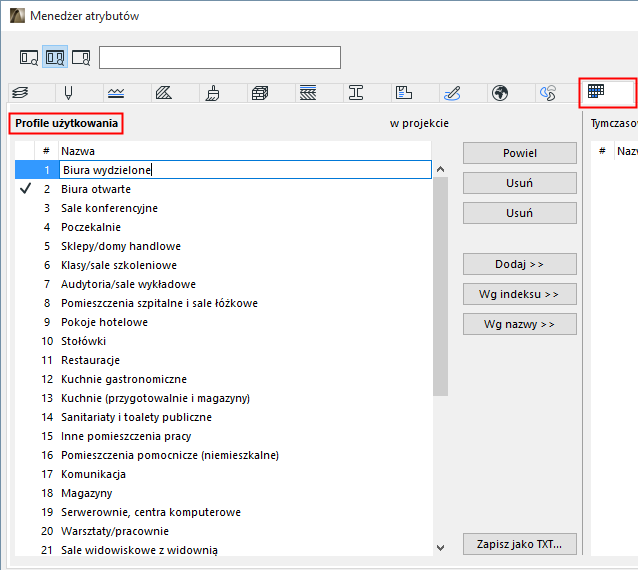The width and height of the screenshot is (638, 570).
Task: Click the Biura wydzielone name edit field
Action: pyautogui.click(x=245, y=170)
